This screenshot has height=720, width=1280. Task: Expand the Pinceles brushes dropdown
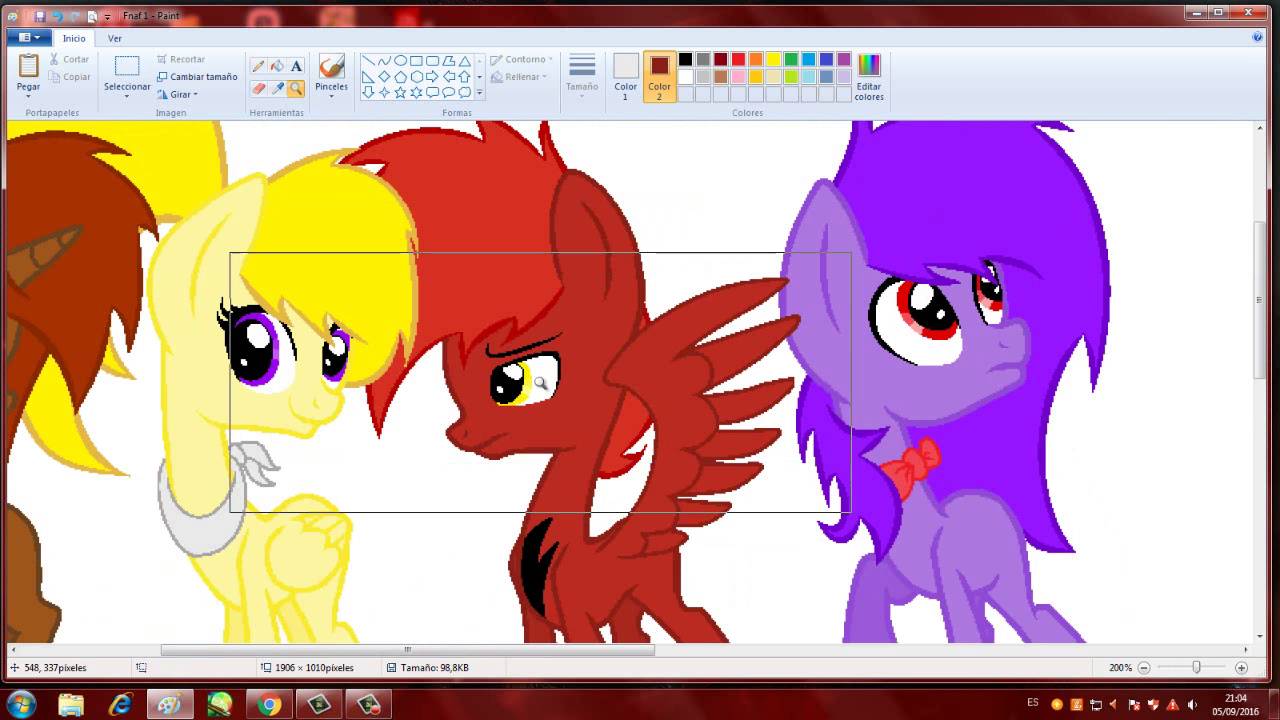[331, 98]
